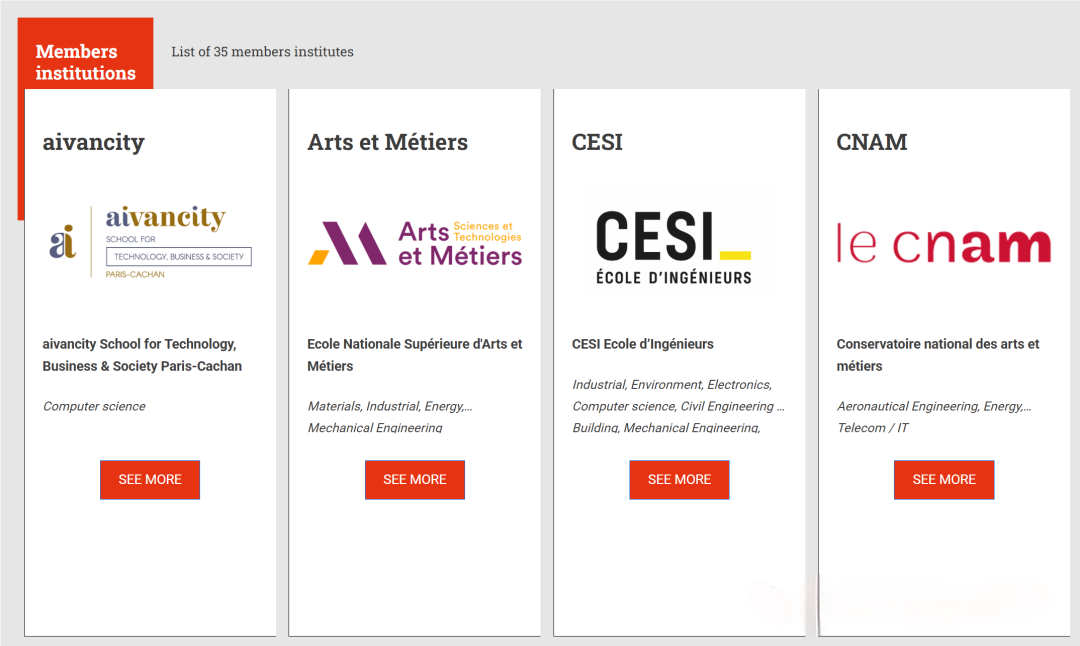Click the Arts et Métiers logo image
The height and width of the screenshot is (646, 1080).
(x=415, y=243)
